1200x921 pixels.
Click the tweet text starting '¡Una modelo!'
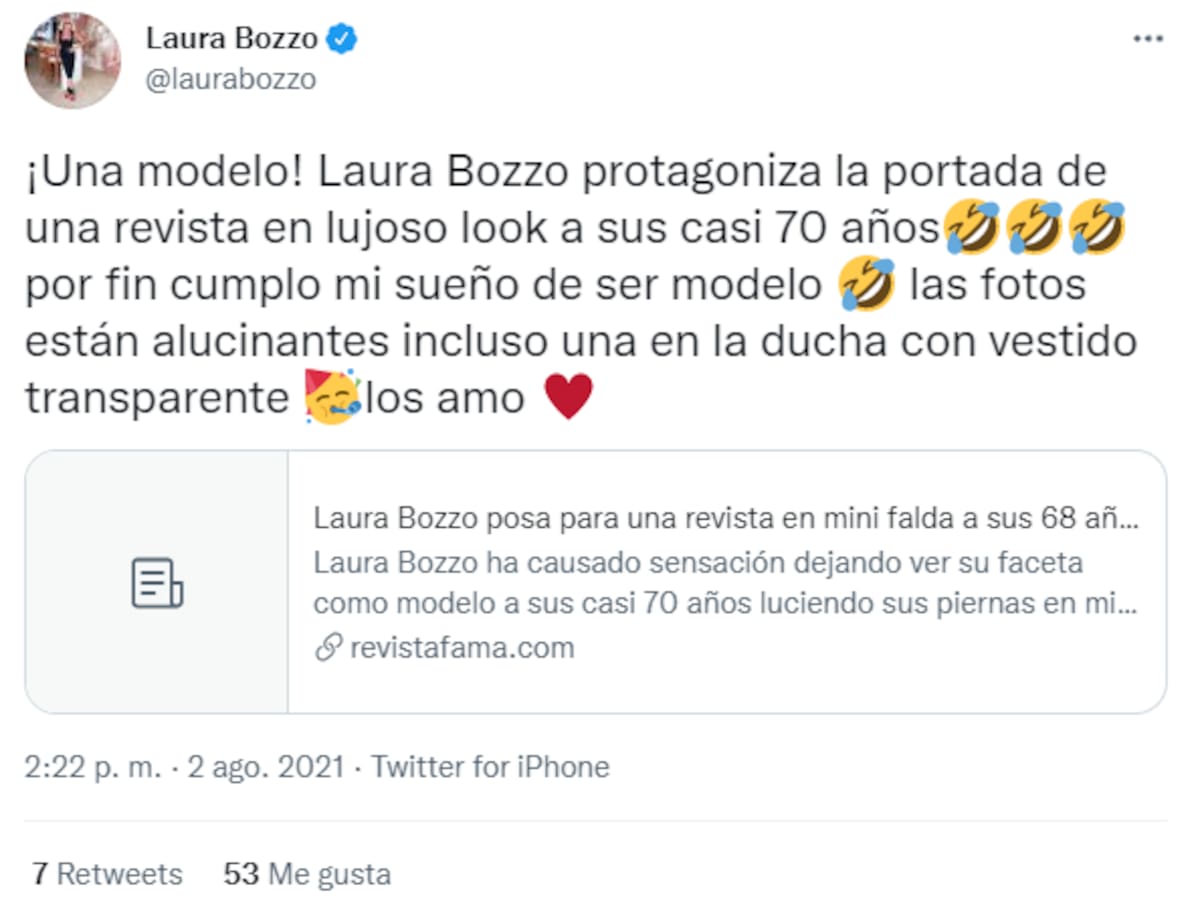(x=581, y=284)
